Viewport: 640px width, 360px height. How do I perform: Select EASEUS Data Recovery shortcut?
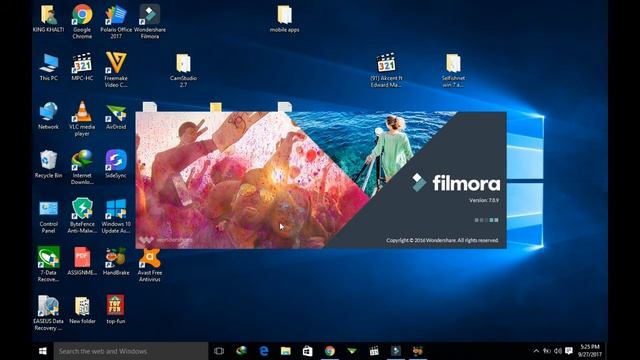pos(48,313)
